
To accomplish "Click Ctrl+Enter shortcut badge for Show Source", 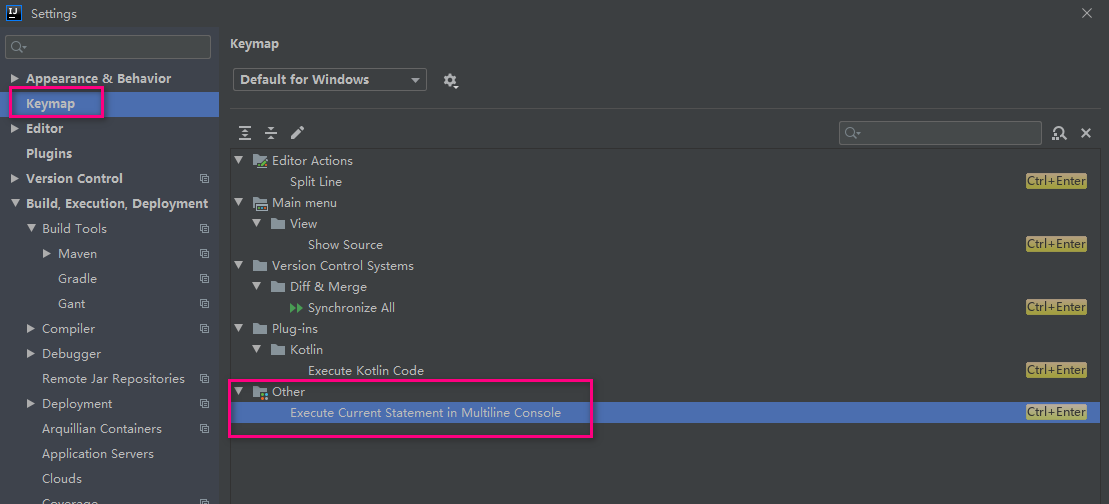I will [x=1056, y=244].
